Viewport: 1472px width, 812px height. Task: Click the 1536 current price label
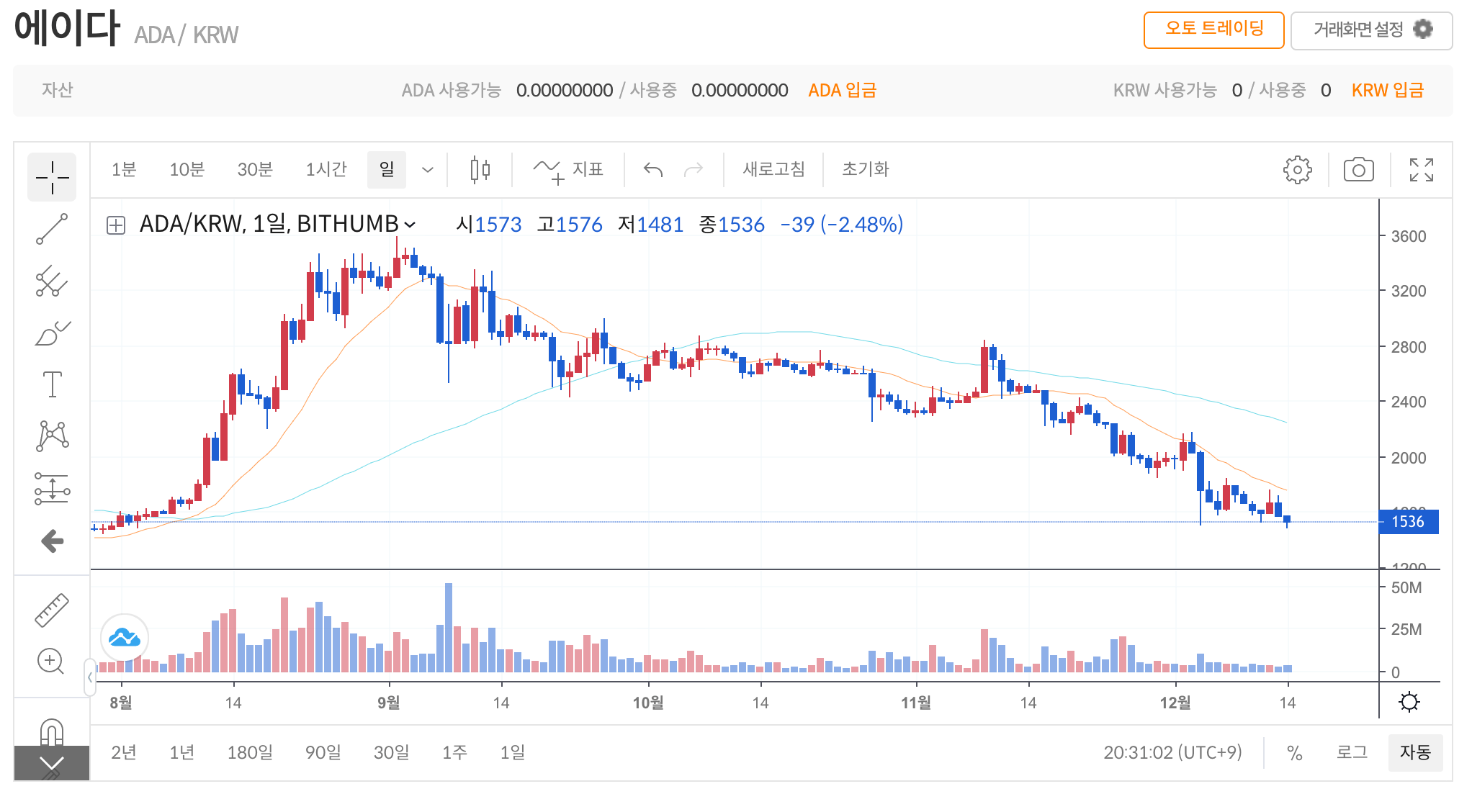tap(1408, 522)
